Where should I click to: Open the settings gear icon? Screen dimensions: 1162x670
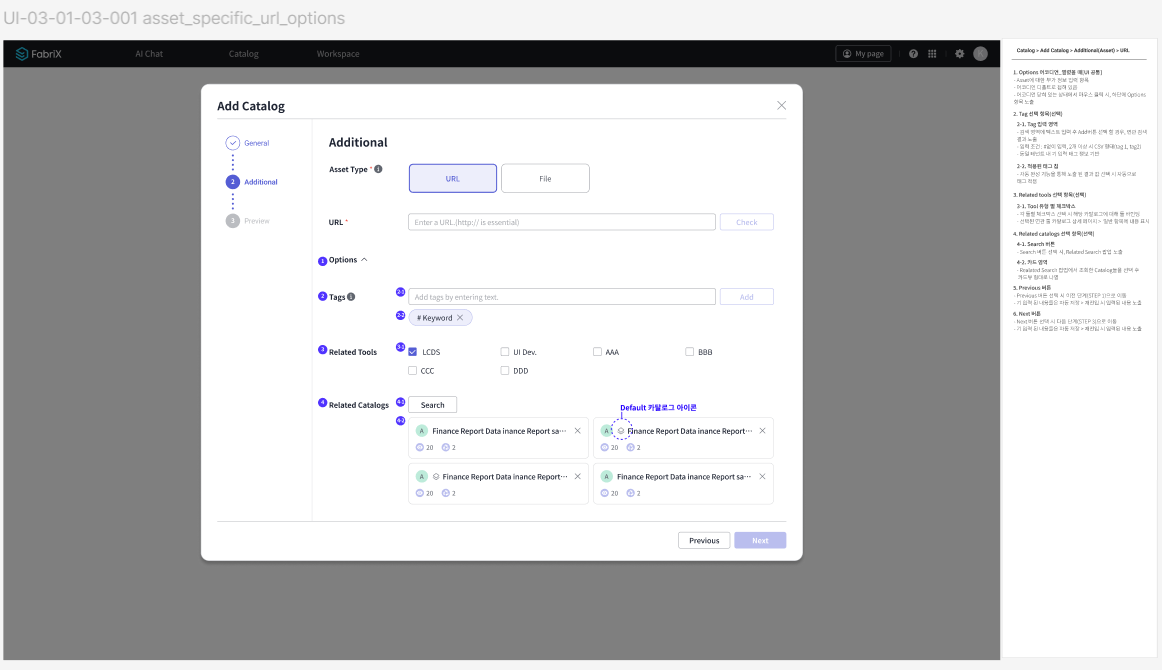pos(960,53)
